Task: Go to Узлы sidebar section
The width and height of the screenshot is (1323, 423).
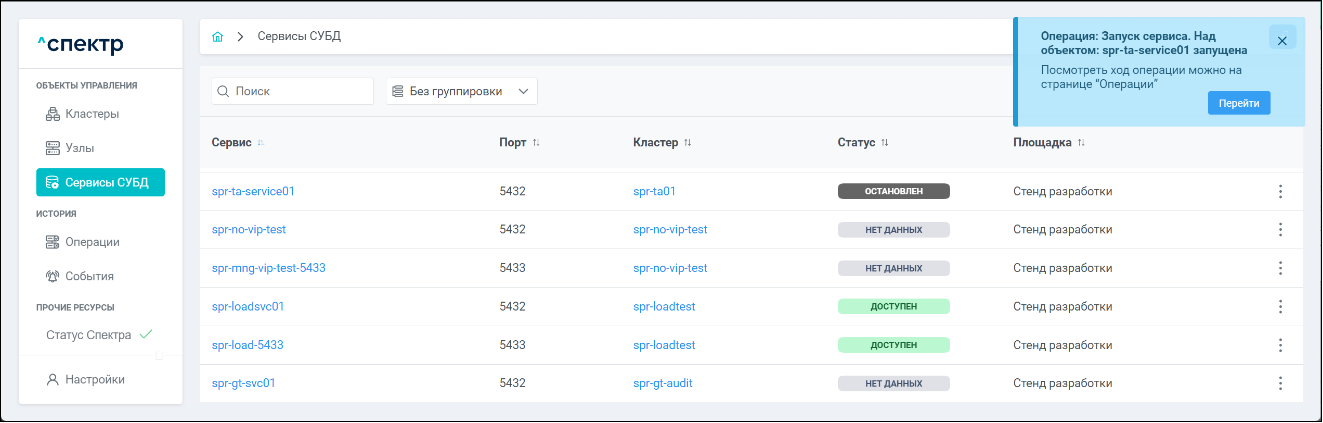Action: coord(79,148)
